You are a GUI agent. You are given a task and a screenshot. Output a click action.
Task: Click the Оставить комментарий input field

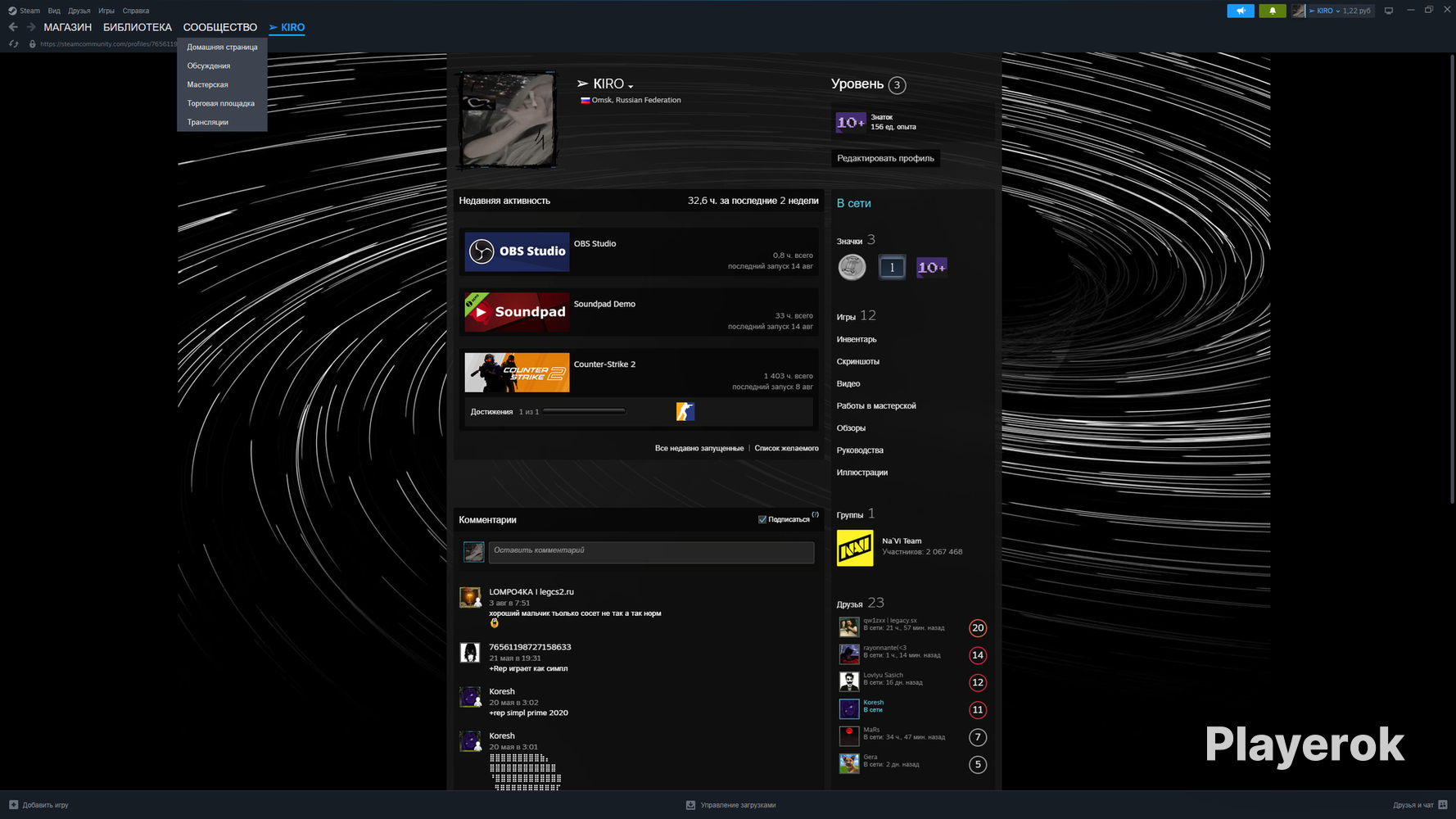coord(651,552)
